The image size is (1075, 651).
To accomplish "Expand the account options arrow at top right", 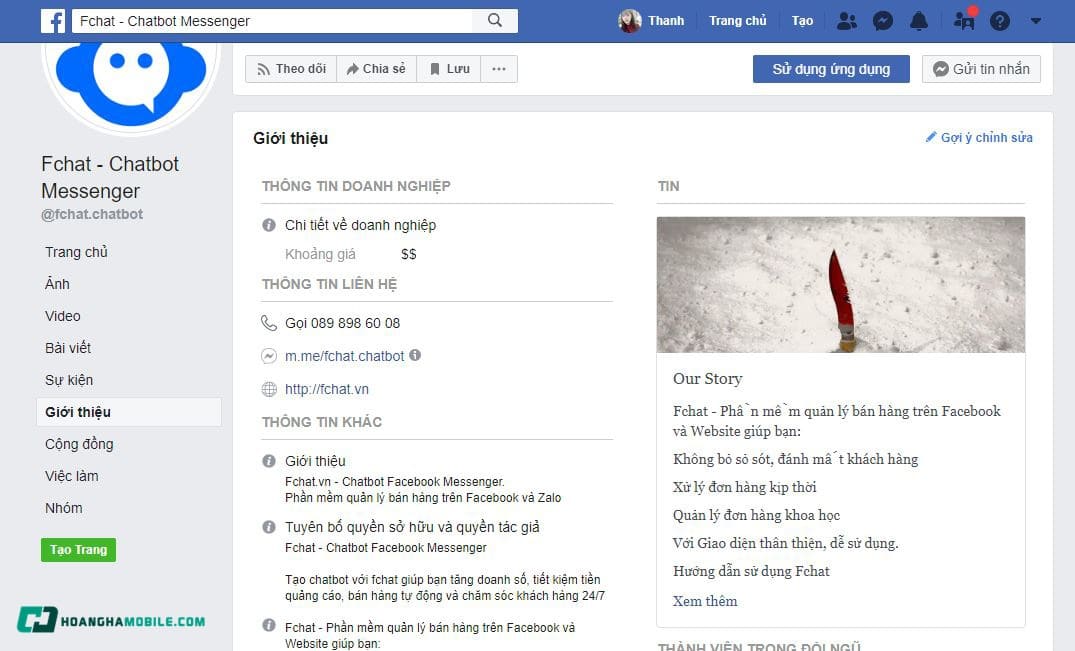I will [x=1034, y=20].
